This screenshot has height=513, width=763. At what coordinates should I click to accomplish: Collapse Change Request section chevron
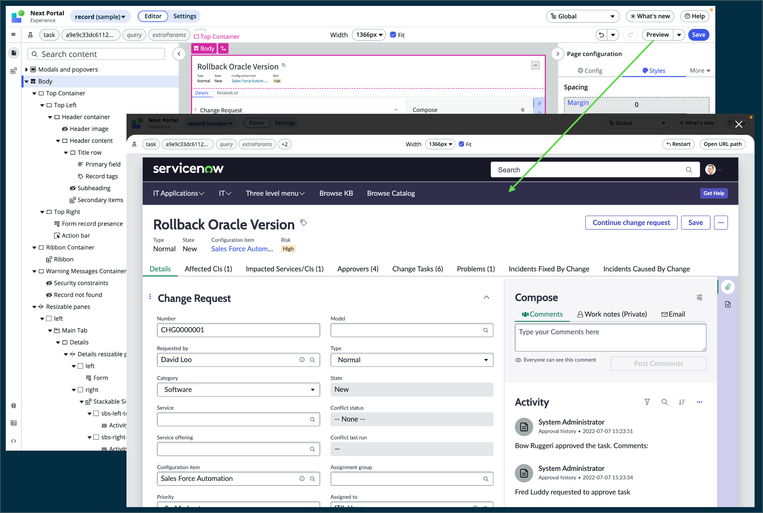(486, 297)
